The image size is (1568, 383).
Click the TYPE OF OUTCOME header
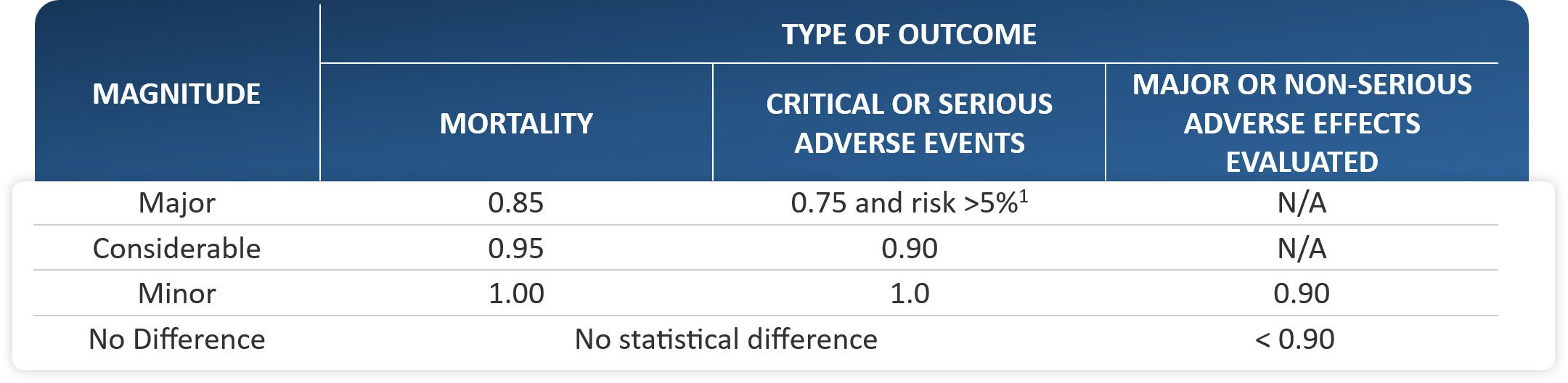[909, 35]
